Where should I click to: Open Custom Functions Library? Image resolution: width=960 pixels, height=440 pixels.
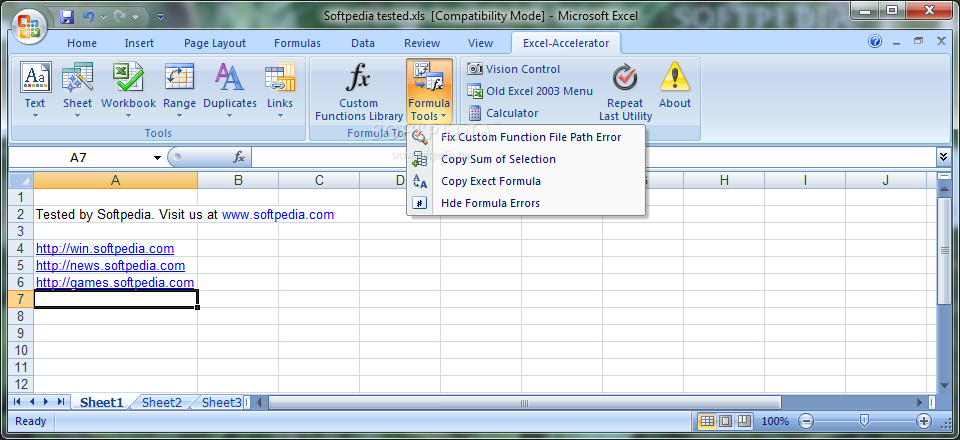(359, 92)
